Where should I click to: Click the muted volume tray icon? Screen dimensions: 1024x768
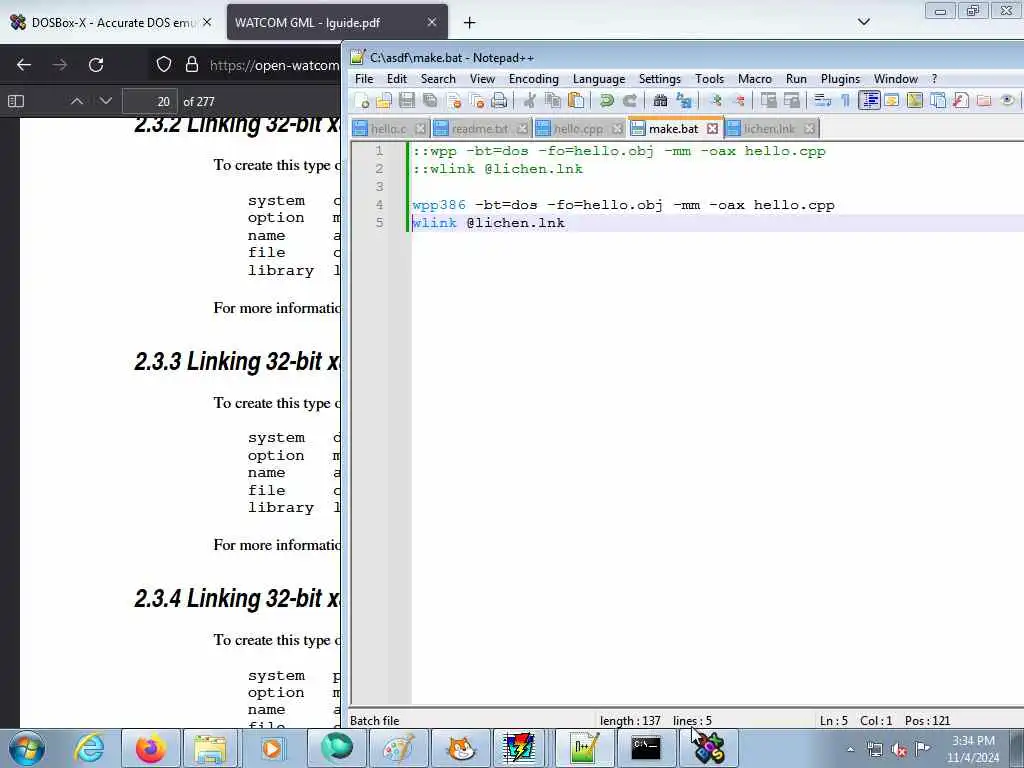[899, 749]
